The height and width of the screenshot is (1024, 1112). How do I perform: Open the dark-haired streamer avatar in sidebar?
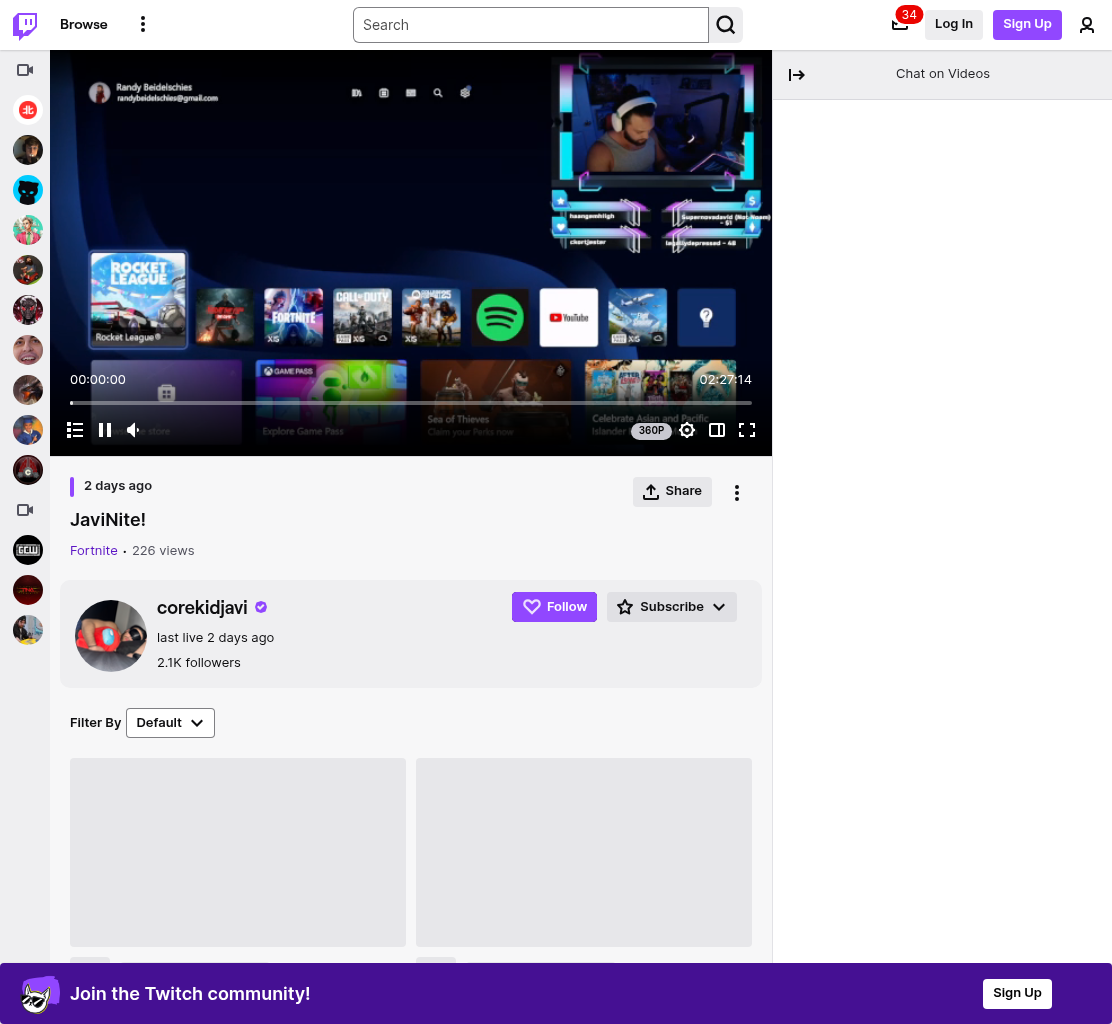click(28, 150)
